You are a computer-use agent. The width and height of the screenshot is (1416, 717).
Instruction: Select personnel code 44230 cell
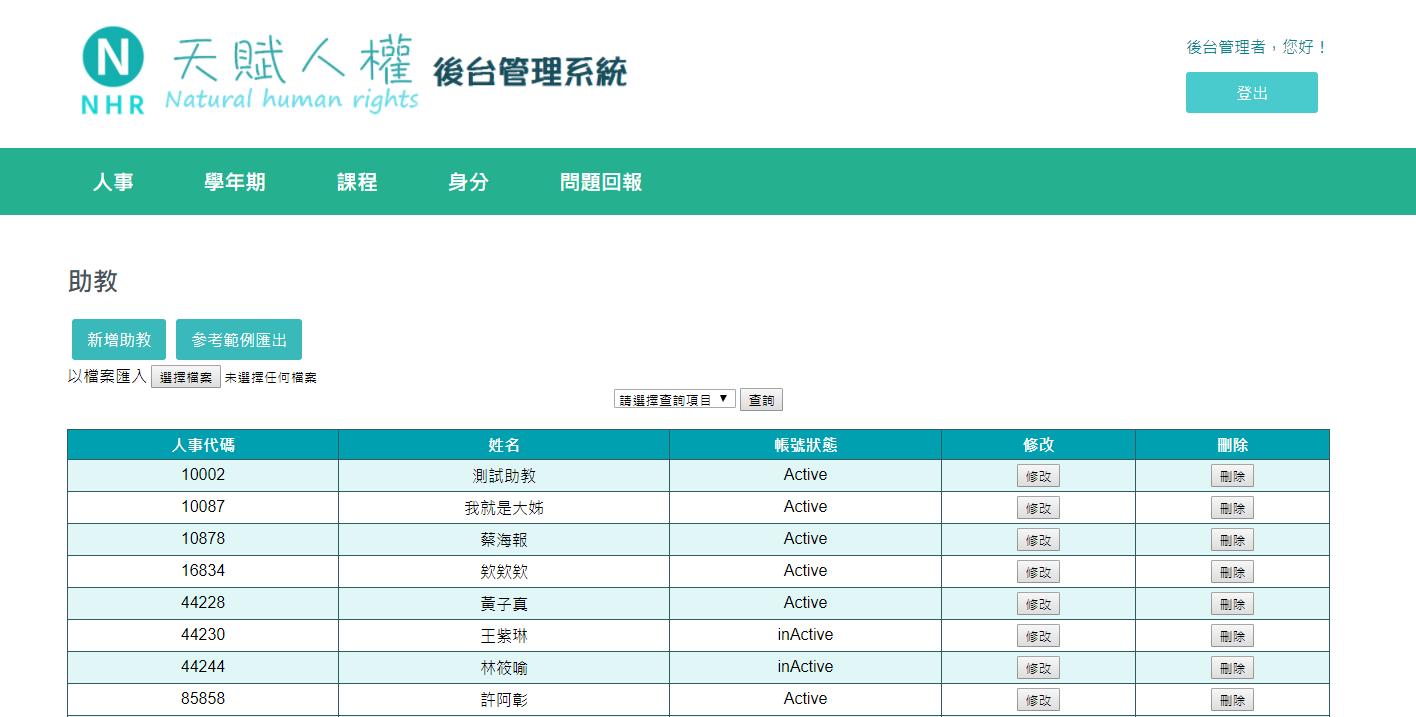pyautogui.click(x=203, y=635)
